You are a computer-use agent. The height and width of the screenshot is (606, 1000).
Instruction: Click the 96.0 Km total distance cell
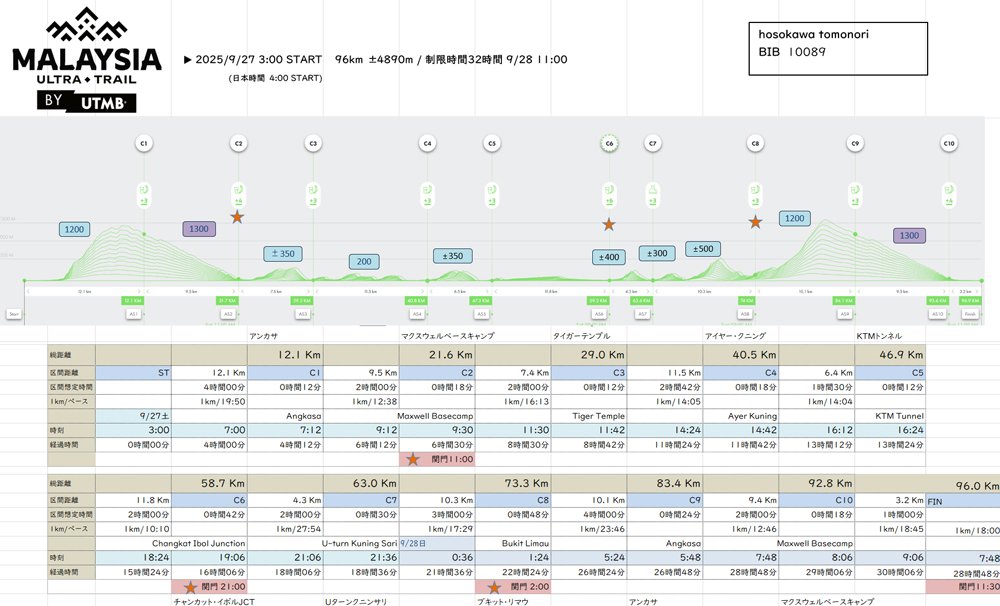click(965, 485)
